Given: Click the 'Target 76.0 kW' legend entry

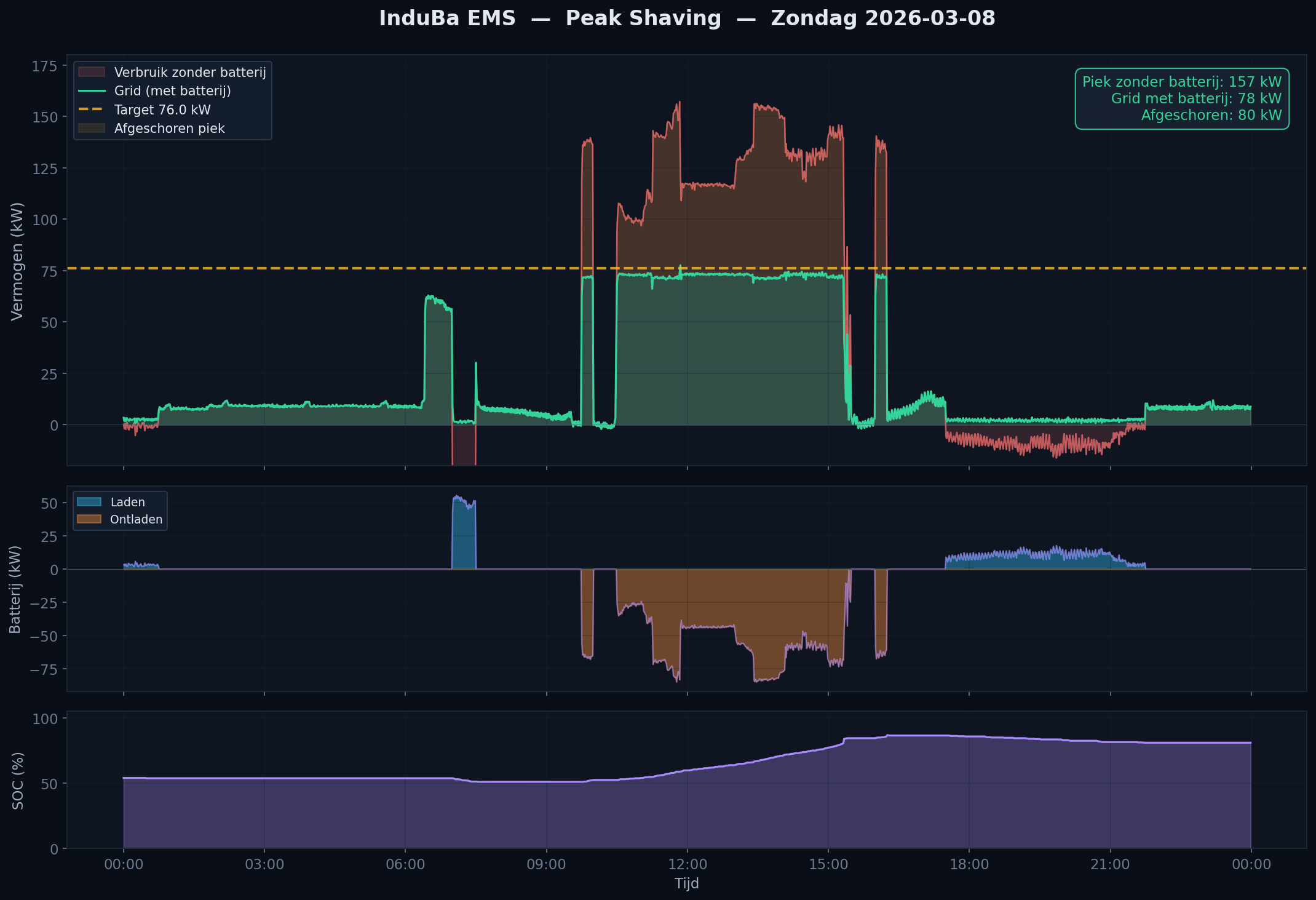Looking at the screenshot, I should pyautogui.click(x=162, y=110).
